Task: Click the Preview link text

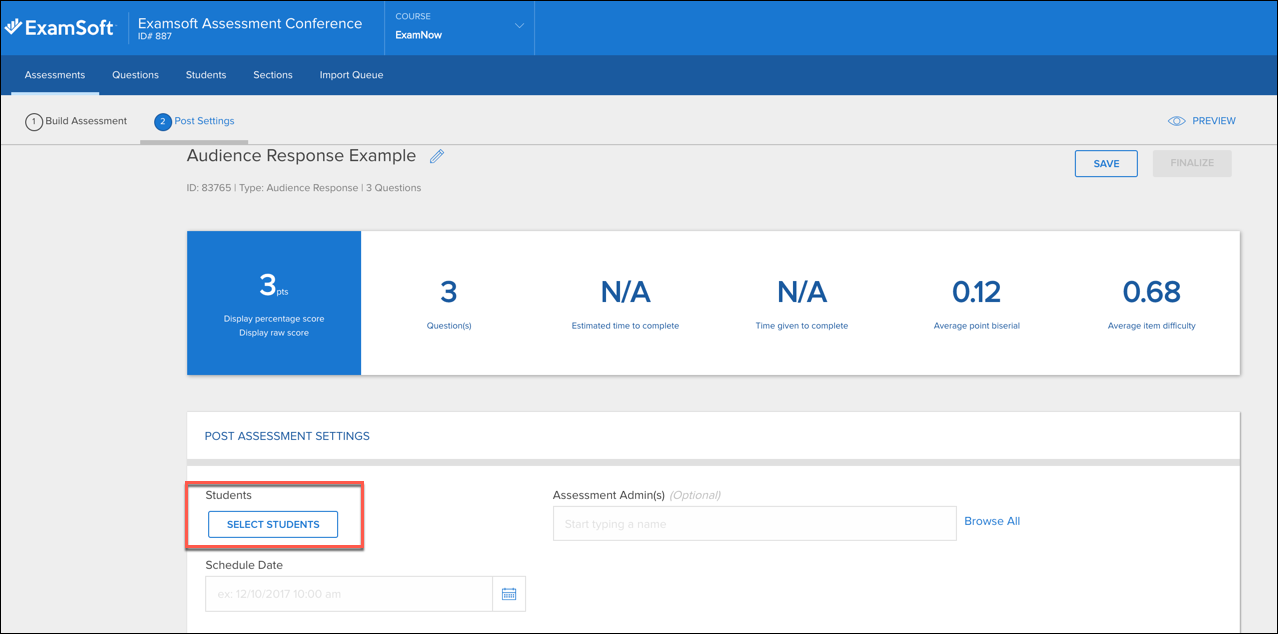Action: click(1214, 121)
